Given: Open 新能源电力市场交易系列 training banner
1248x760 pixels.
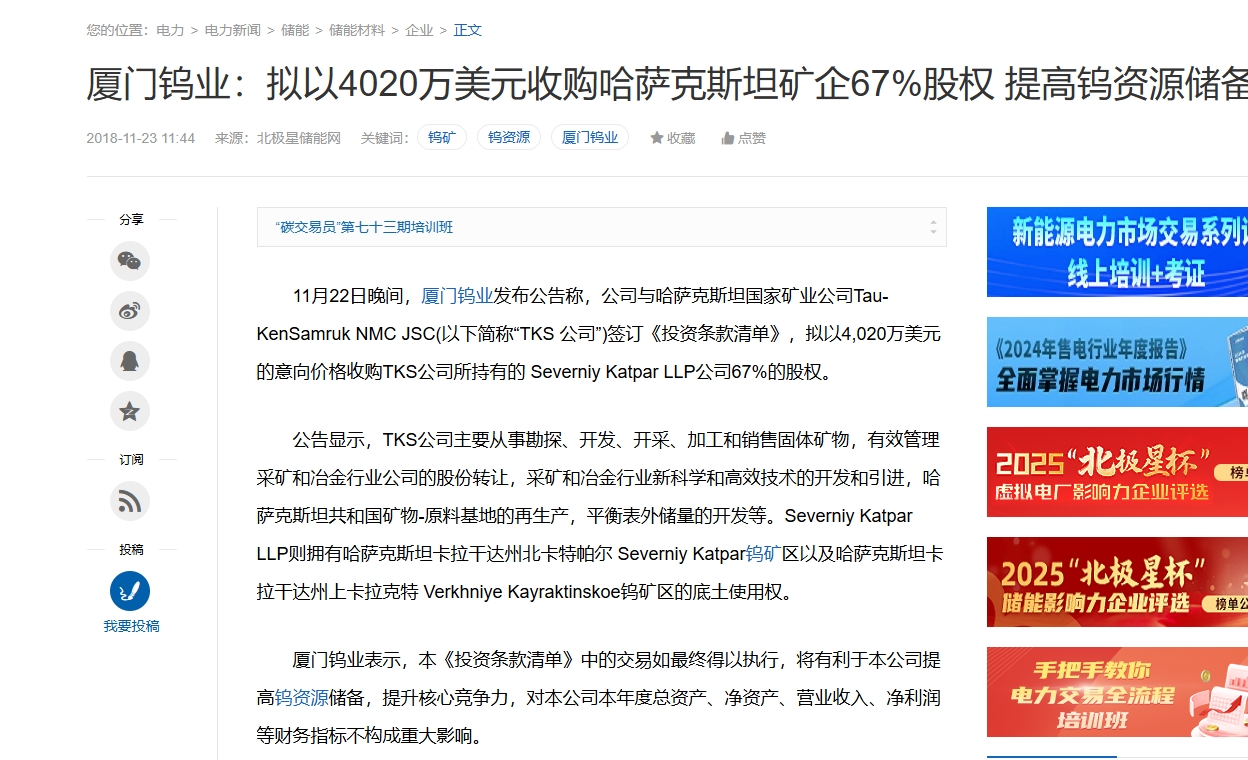Looking at the screenshot, I should (1117, 252).
